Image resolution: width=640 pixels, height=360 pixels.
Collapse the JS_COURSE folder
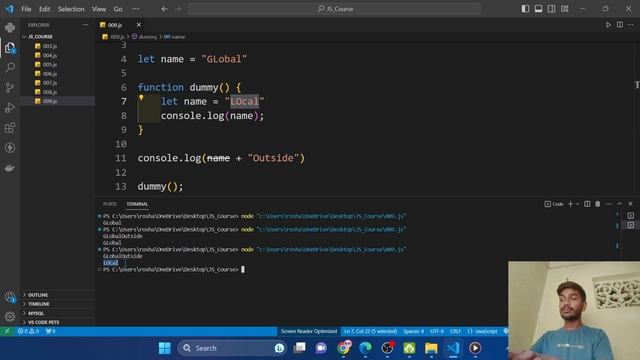58,36
